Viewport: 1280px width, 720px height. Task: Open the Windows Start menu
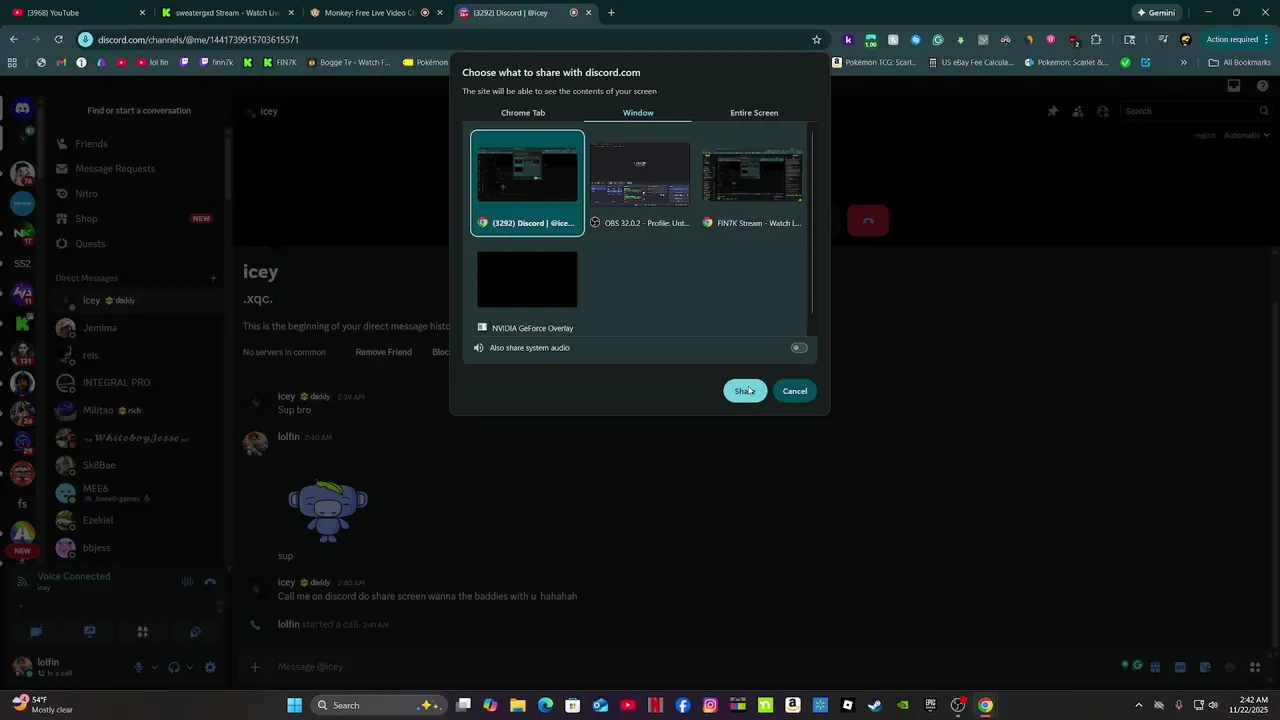[295, 705]
